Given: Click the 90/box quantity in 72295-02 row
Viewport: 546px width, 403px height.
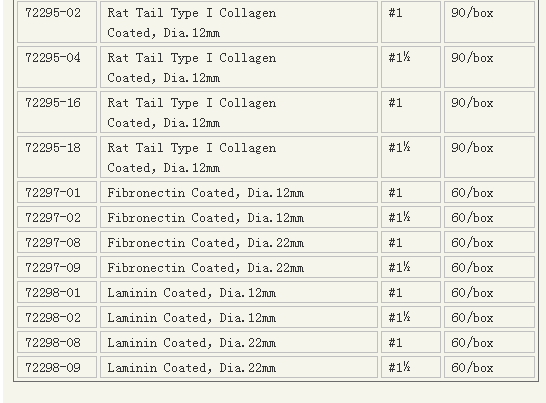Looking at the screenshot, I should coord(472,13).
